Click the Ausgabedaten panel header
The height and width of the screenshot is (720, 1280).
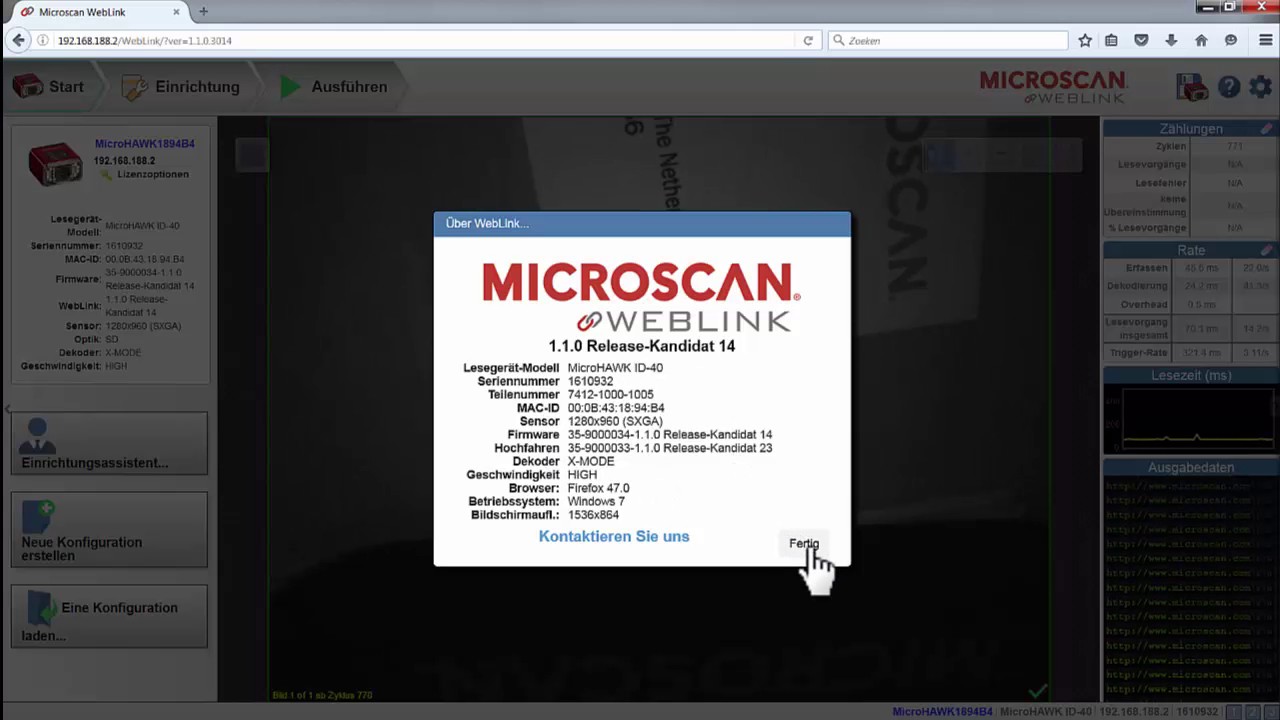(x=1191, y=467)
